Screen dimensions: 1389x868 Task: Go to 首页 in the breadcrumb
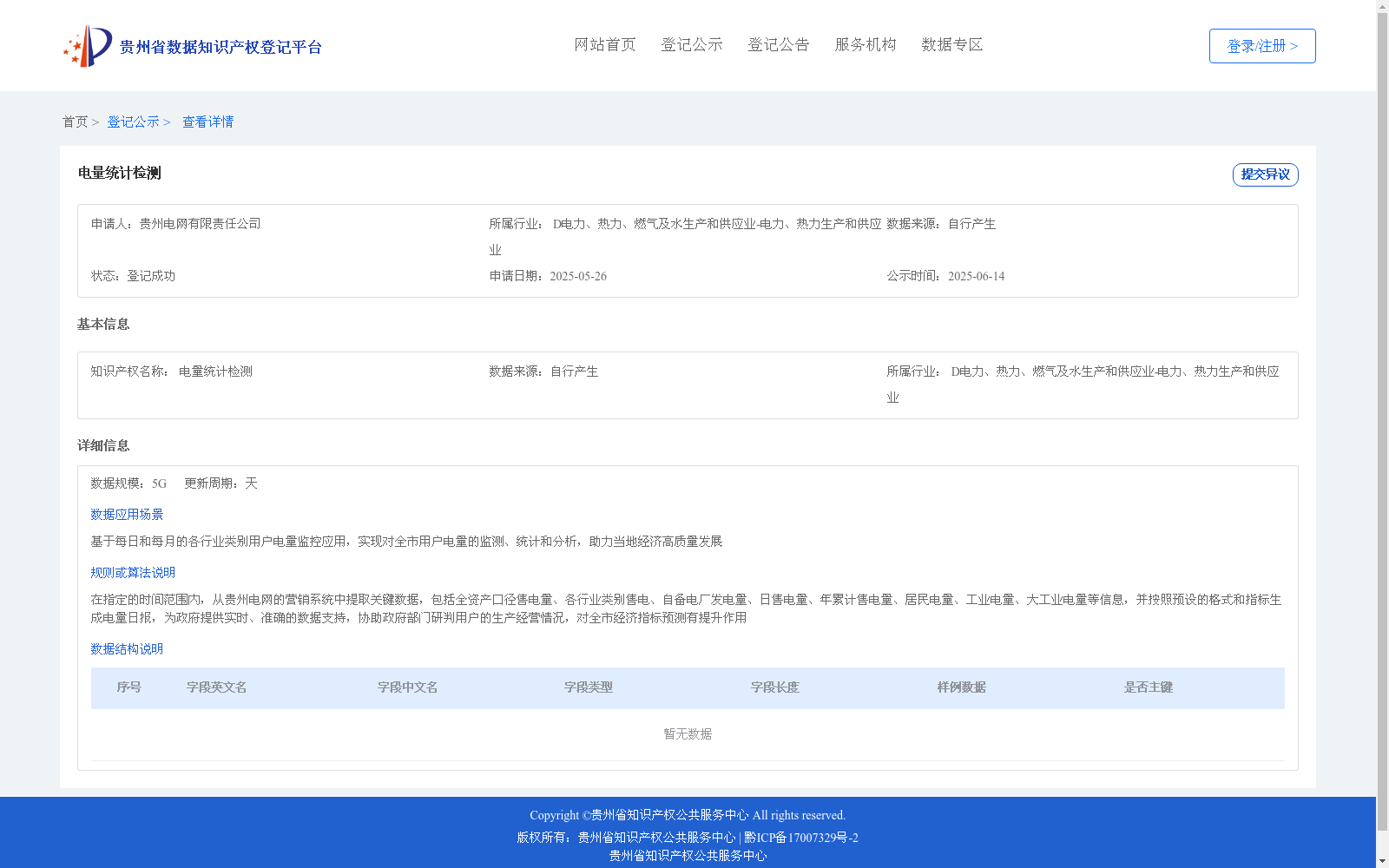pyautogui.click(x=75, y=122)
